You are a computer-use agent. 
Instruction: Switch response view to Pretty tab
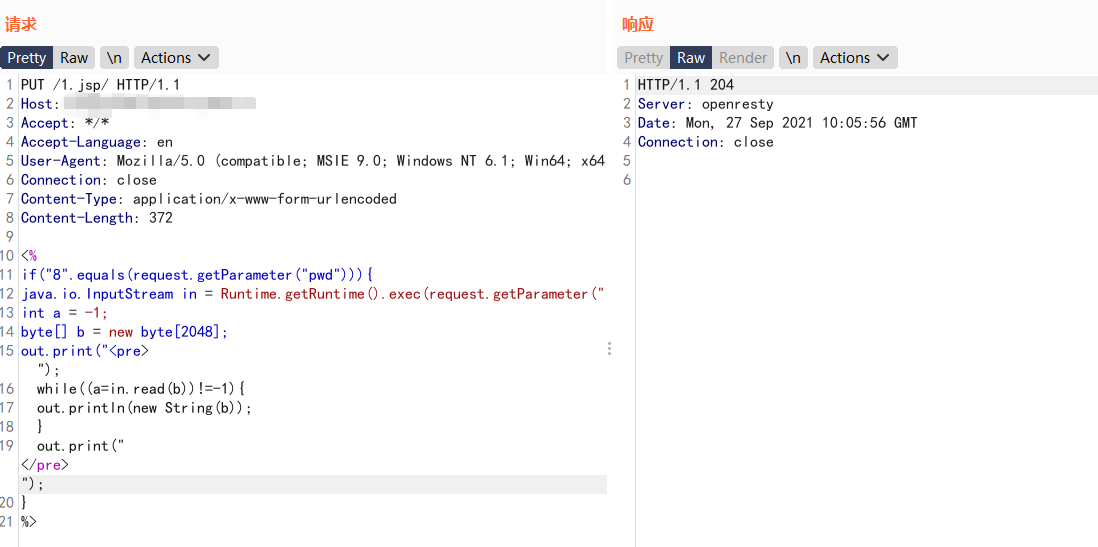click(x=643, y=57)
